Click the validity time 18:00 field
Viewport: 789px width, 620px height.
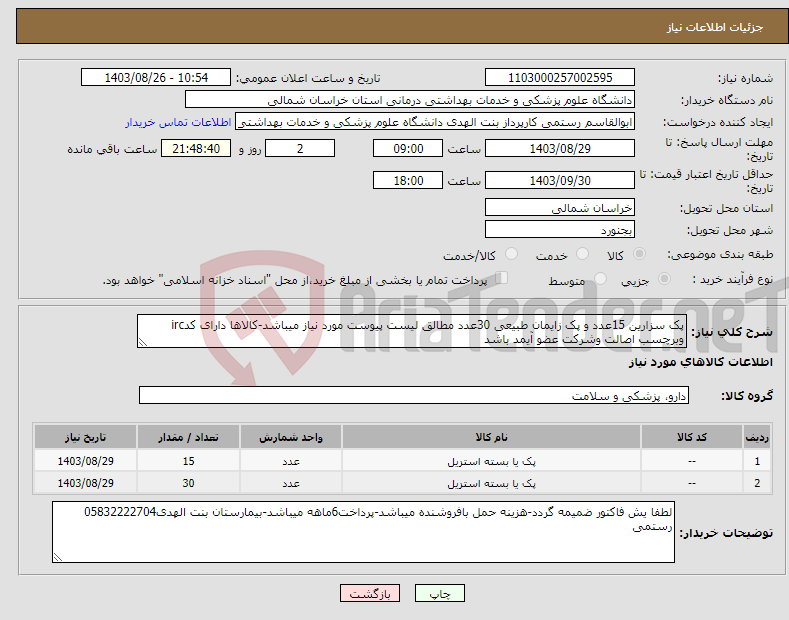408,180
